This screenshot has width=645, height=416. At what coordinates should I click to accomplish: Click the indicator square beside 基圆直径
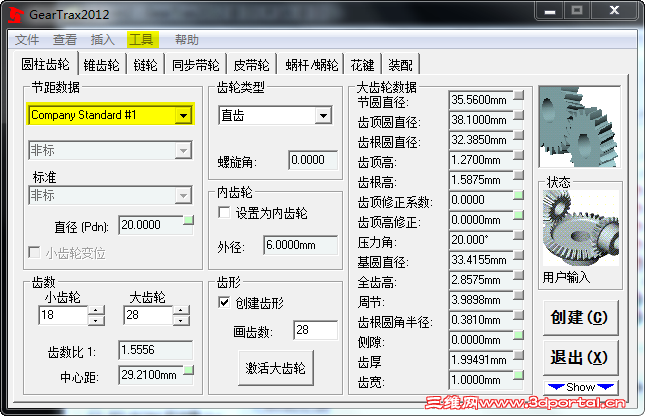519,255
